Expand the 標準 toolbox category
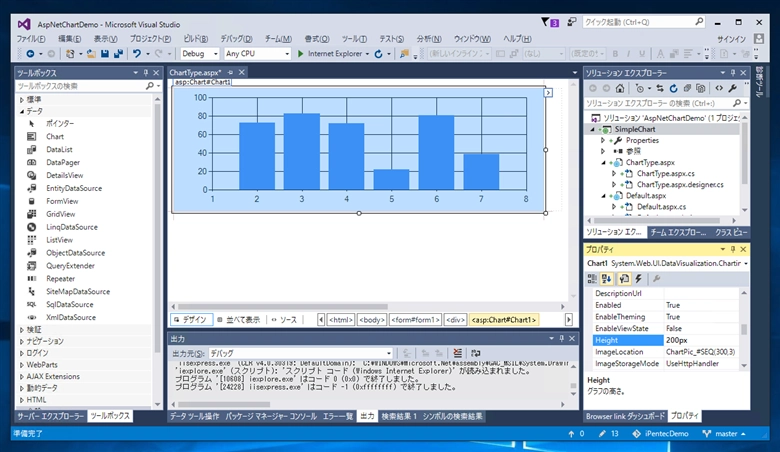The height and width of the screenshot is (452, 780). point(22,99)
